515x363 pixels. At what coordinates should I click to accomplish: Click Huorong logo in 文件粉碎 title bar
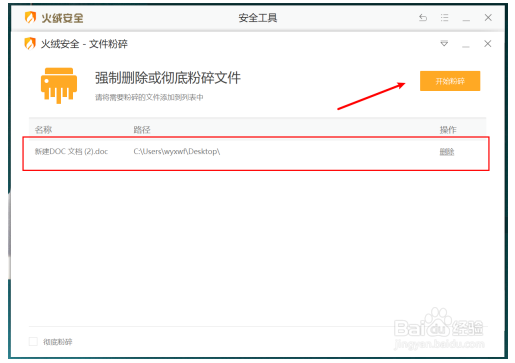30,43
